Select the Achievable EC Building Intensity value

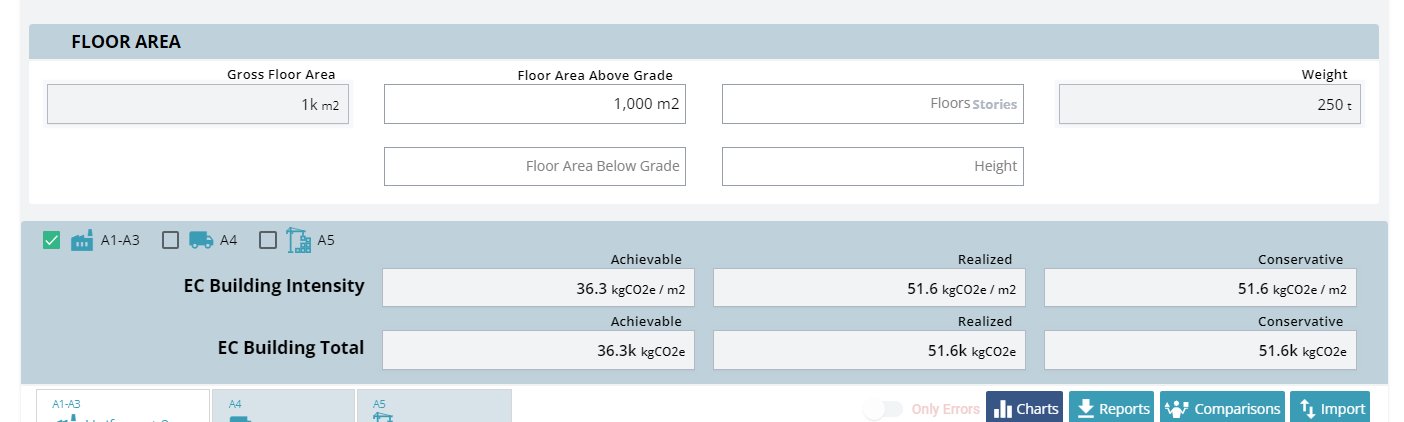[x=539, y=288]
